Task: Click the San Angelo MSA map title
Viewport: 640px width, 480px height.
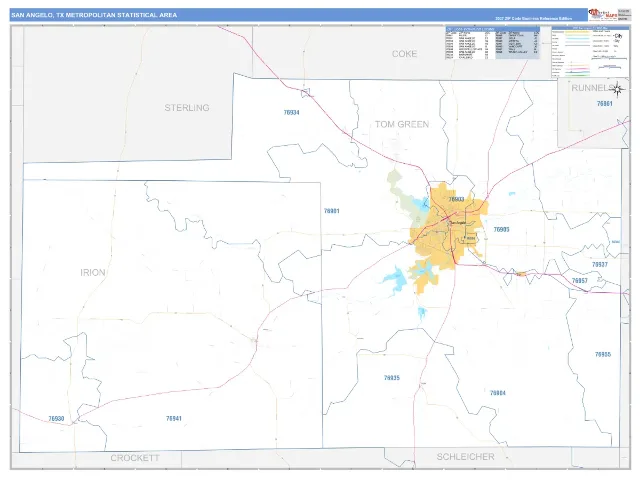Action: pos(94,15)
